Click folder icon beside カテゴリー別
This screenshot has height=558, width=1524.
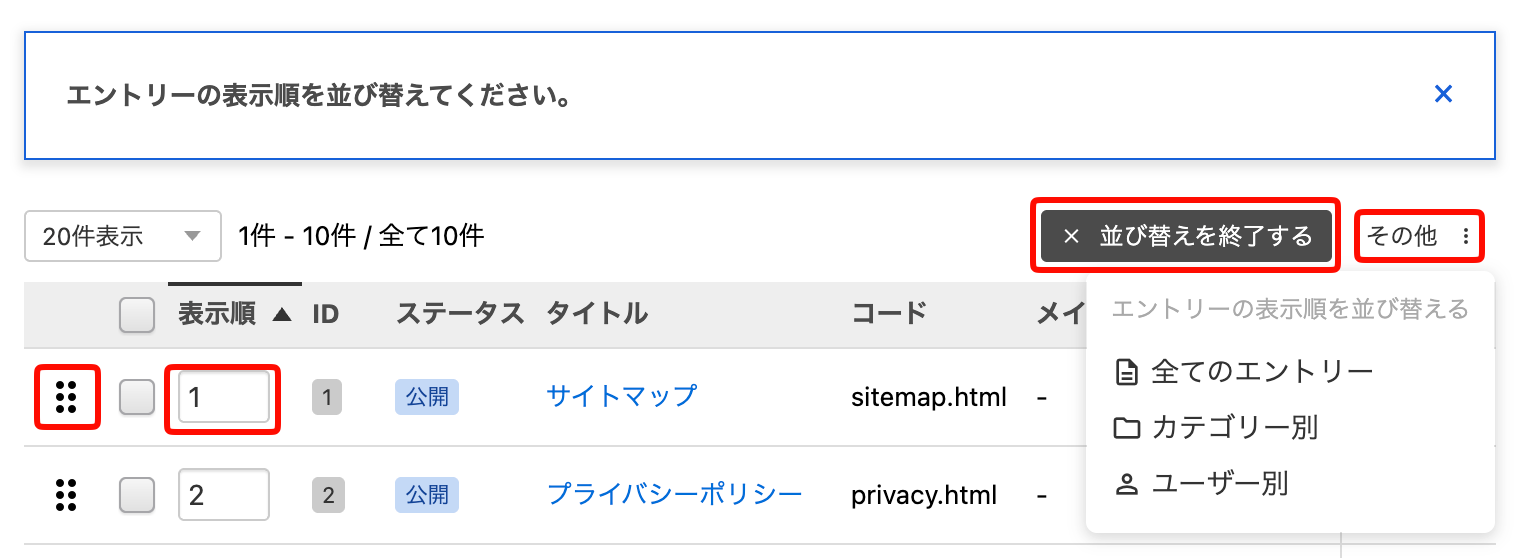click(x=1127, y=428)
